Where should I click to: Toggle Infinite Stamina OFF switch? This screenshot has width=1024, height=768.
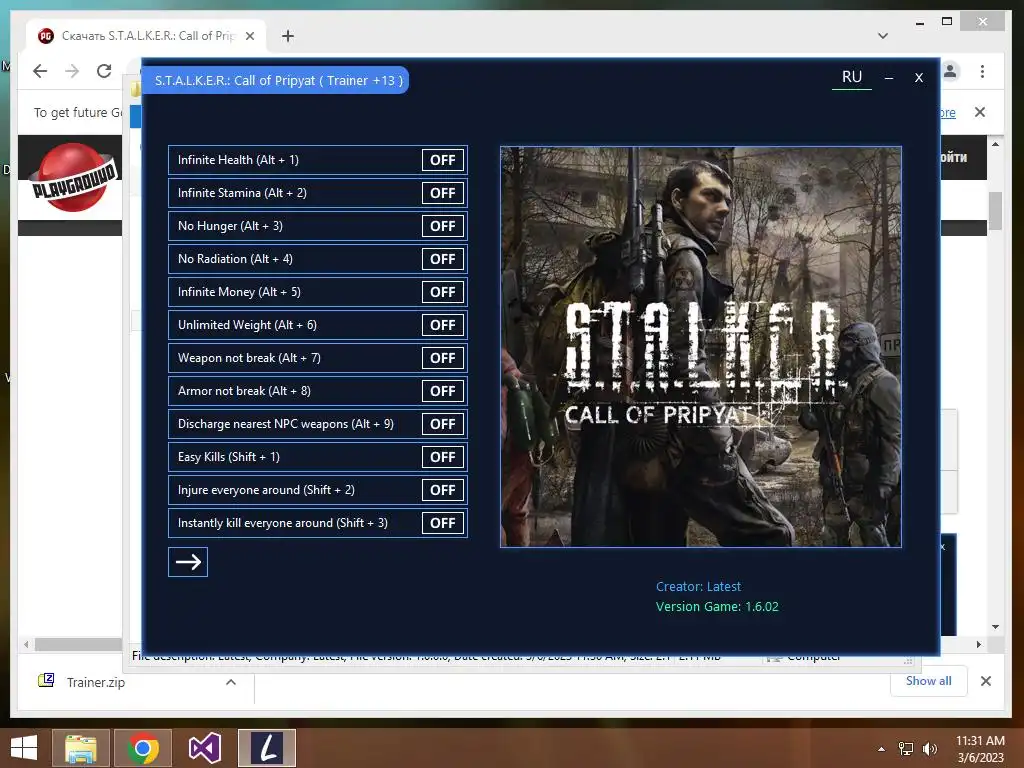coord(443,193)
